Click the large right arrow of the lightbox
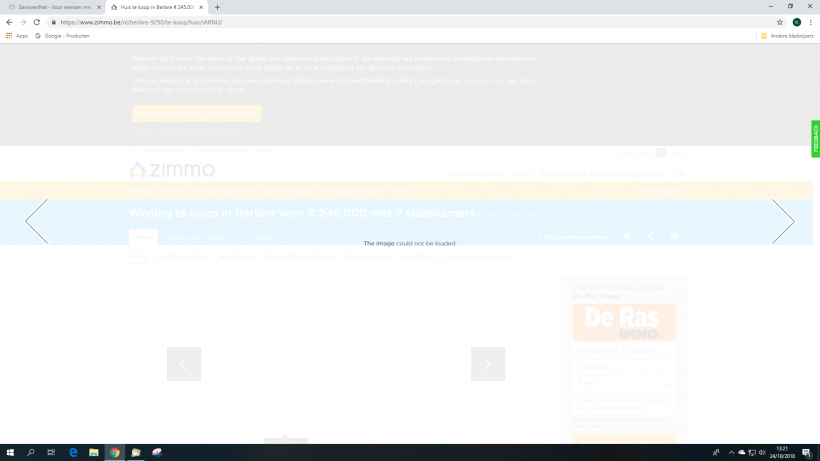 [783, 221]
